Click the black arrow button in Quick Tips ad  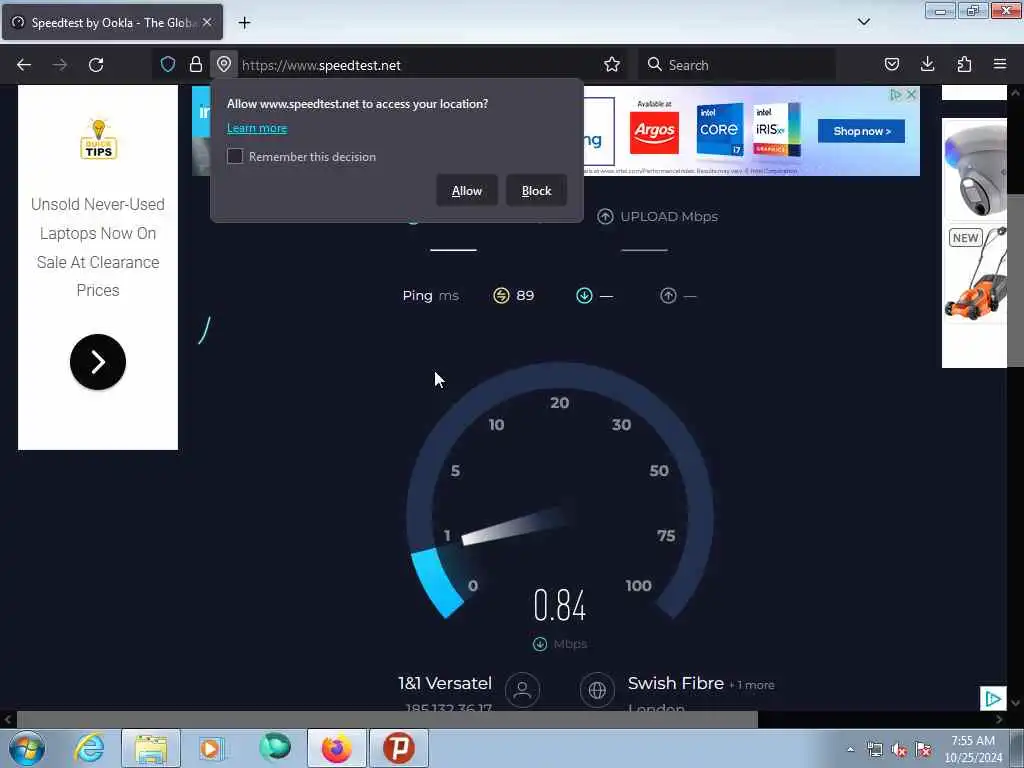point(98,362)
